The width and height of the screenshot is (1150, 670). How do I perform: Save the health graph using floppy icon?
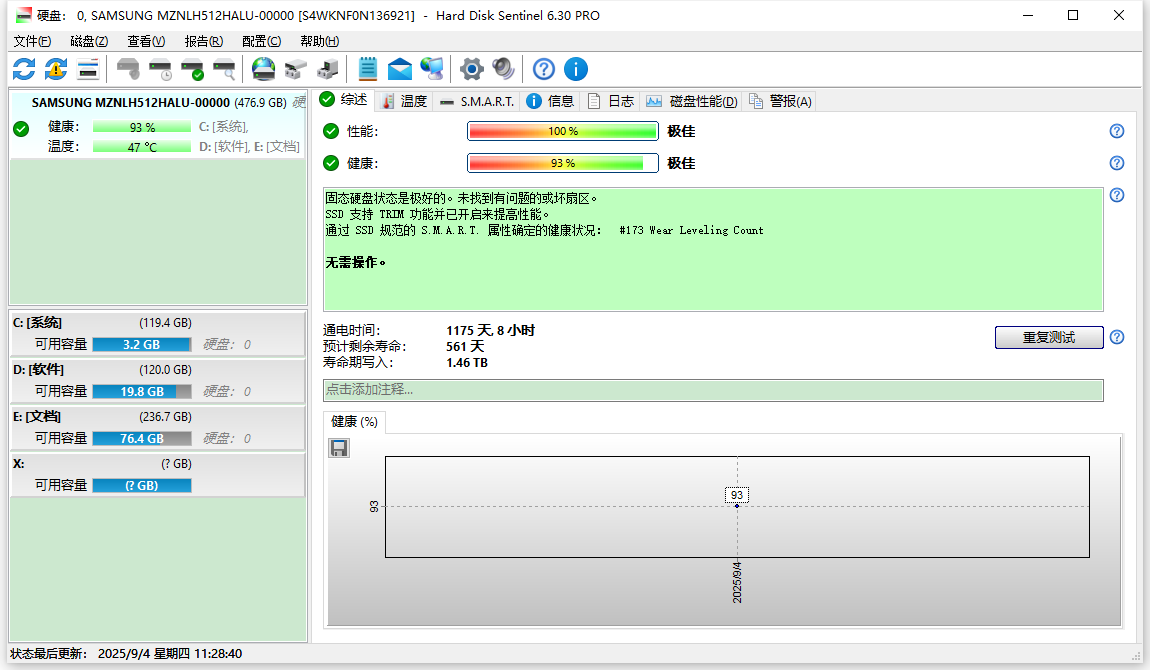[339, 448]
